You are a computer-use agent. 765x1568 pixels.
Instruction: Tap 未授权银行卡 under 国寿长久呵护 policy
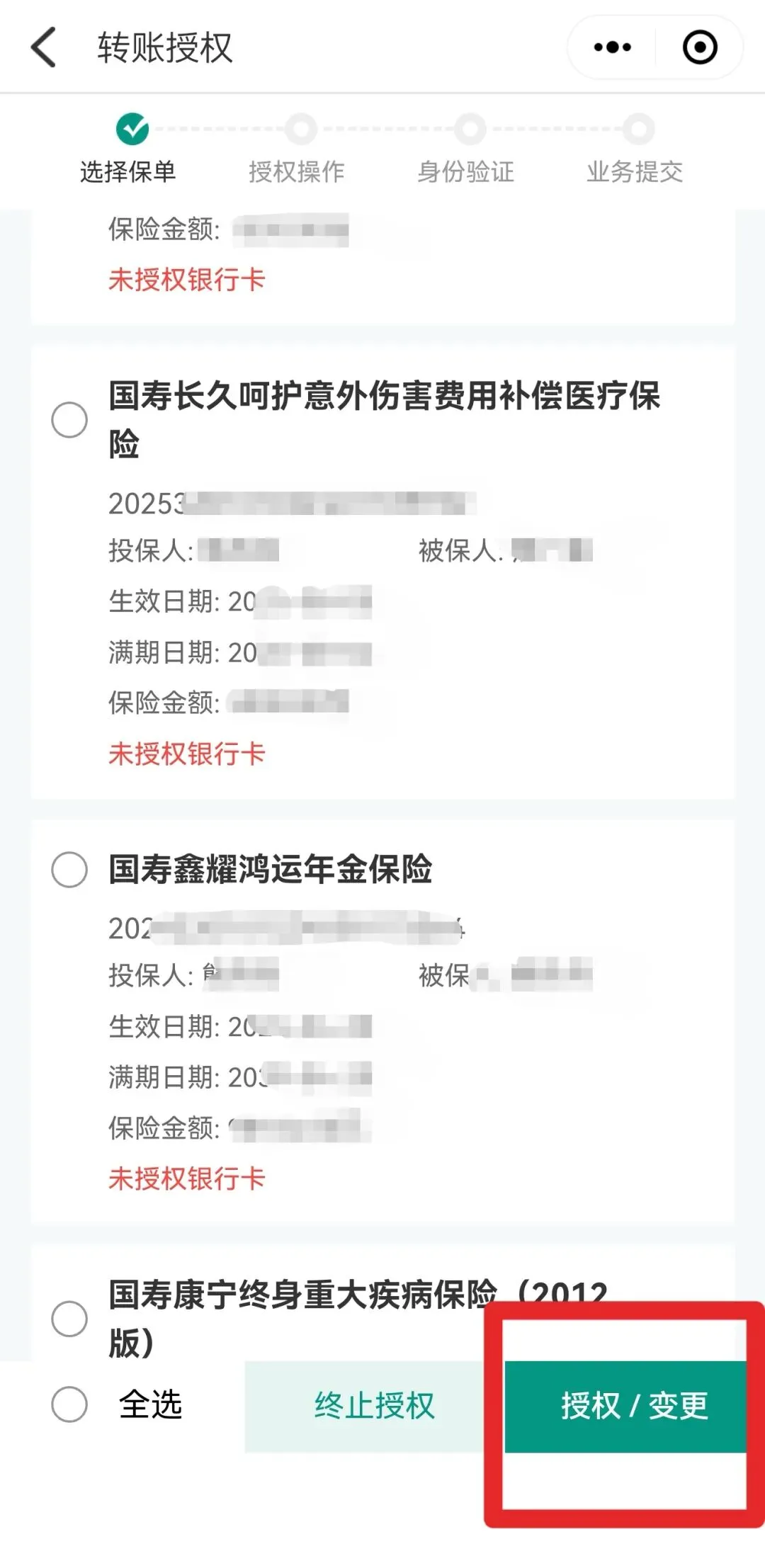186,754
